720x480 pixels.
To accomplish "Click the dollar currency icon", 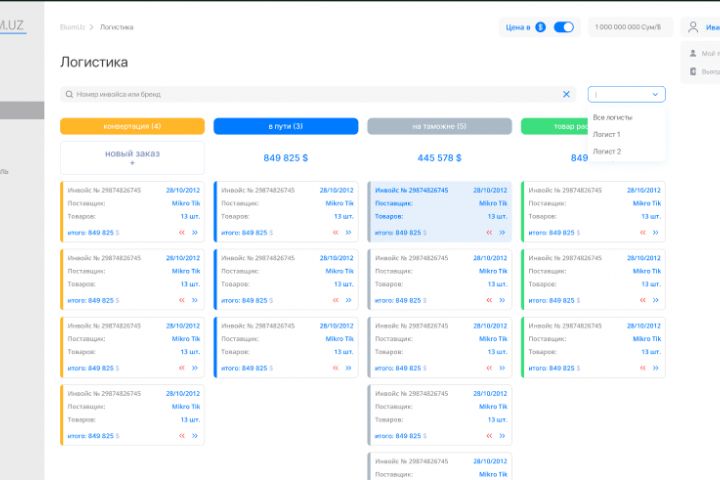I will pos(540,27).
